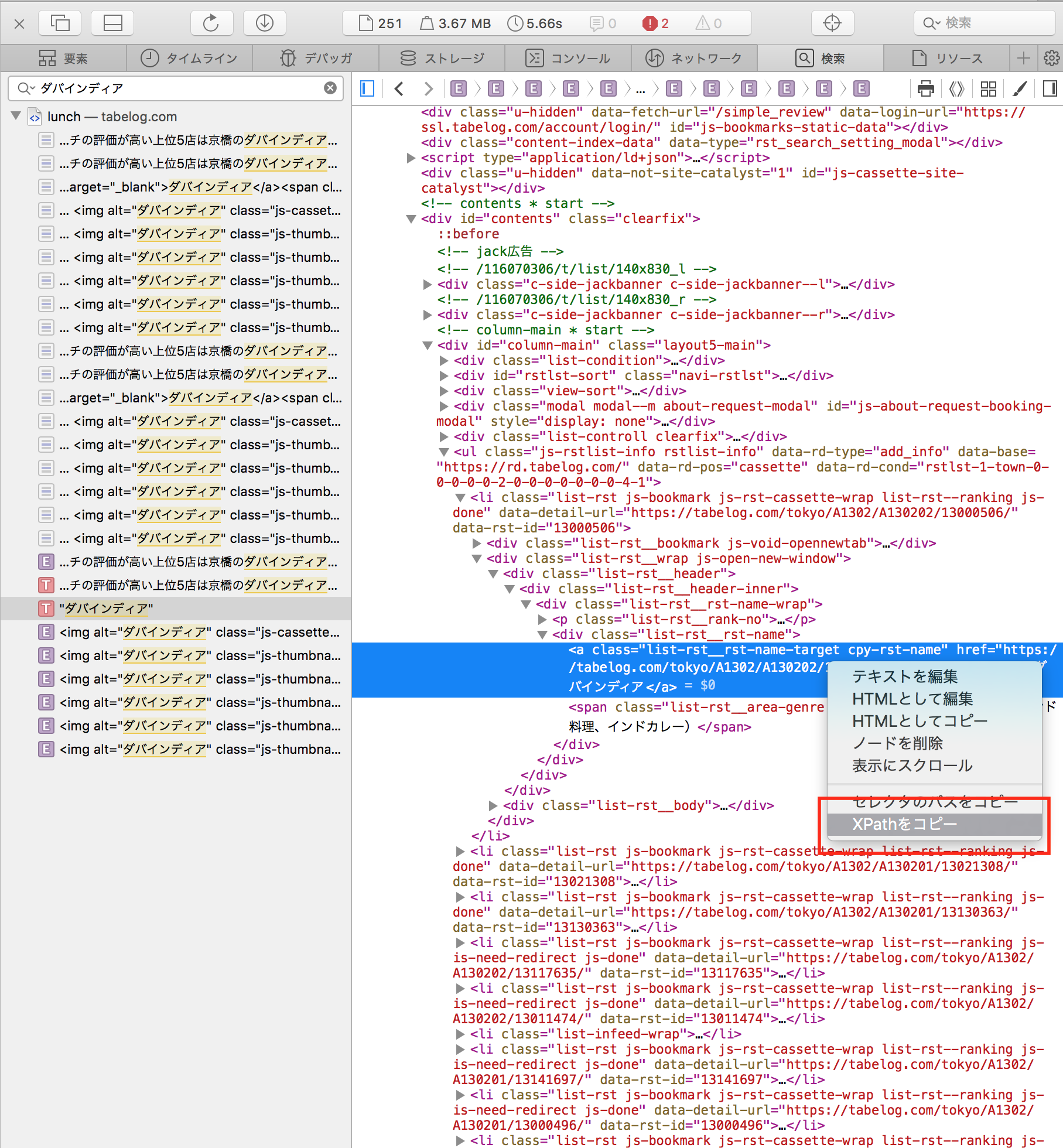This screenshot has width=1063, height=1148.
Task: Click the console log count icon
Action: [x=603, y=23]
